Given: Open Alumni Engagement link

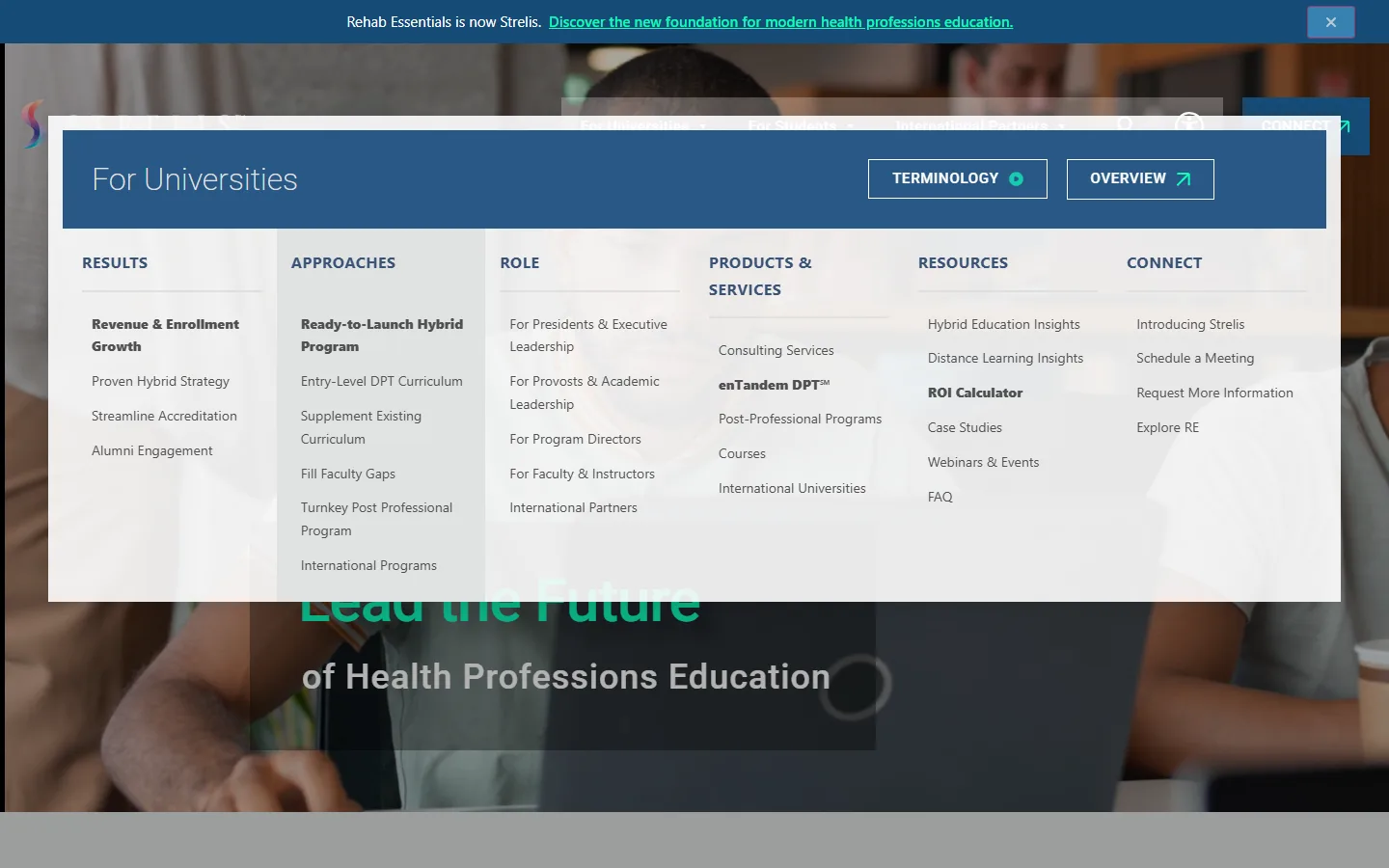Looking at the screenshot, I should 152,450.
